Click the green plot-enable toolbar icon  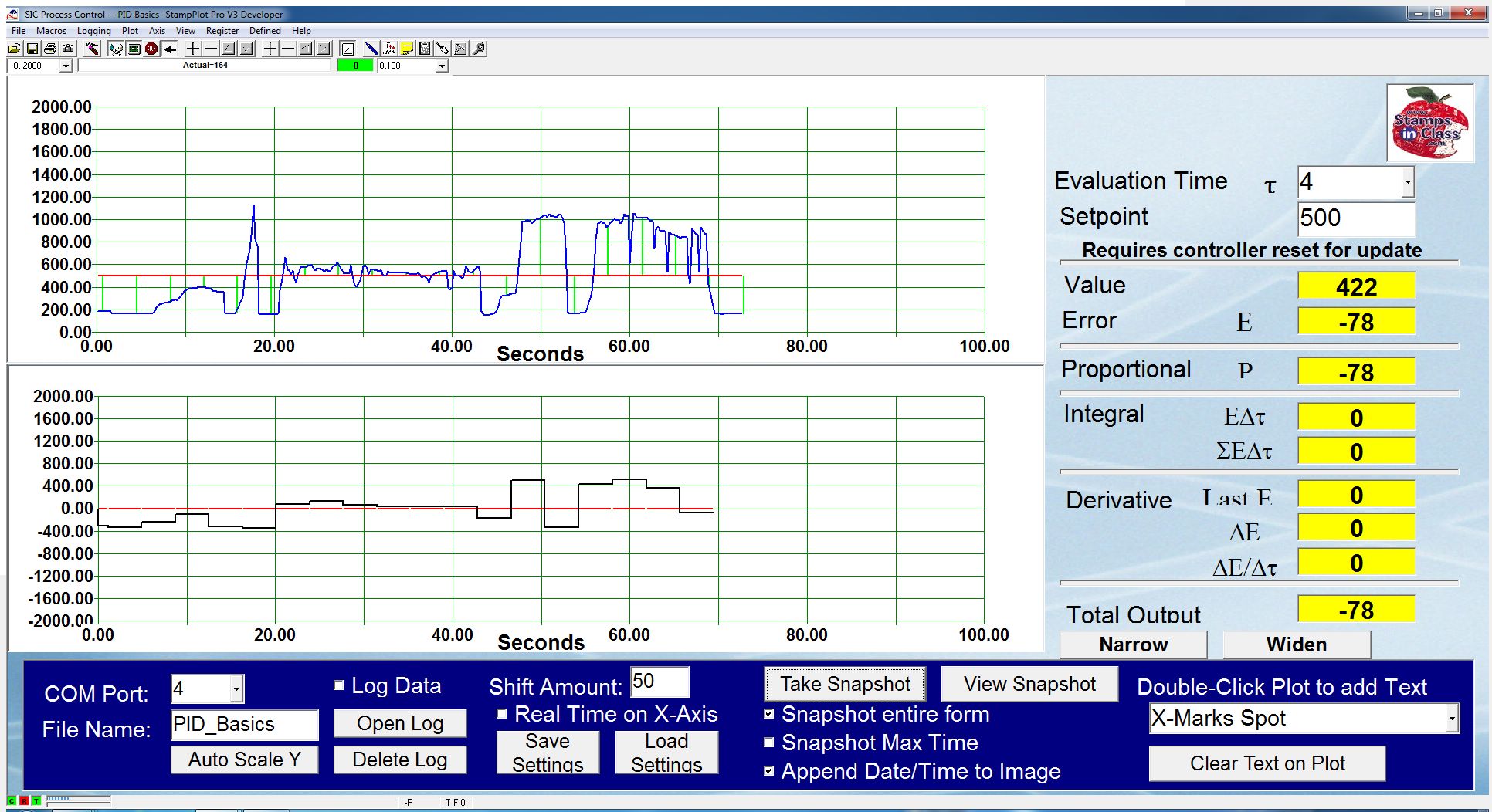pos(134,49)
